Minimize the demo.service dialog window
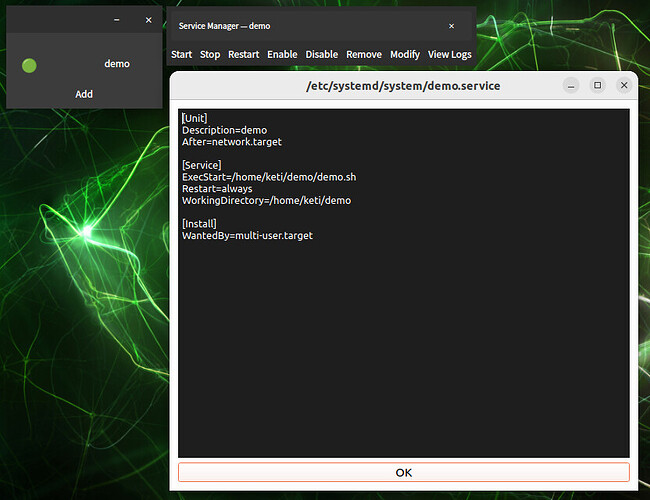650x500 pixels. [571, 86]
